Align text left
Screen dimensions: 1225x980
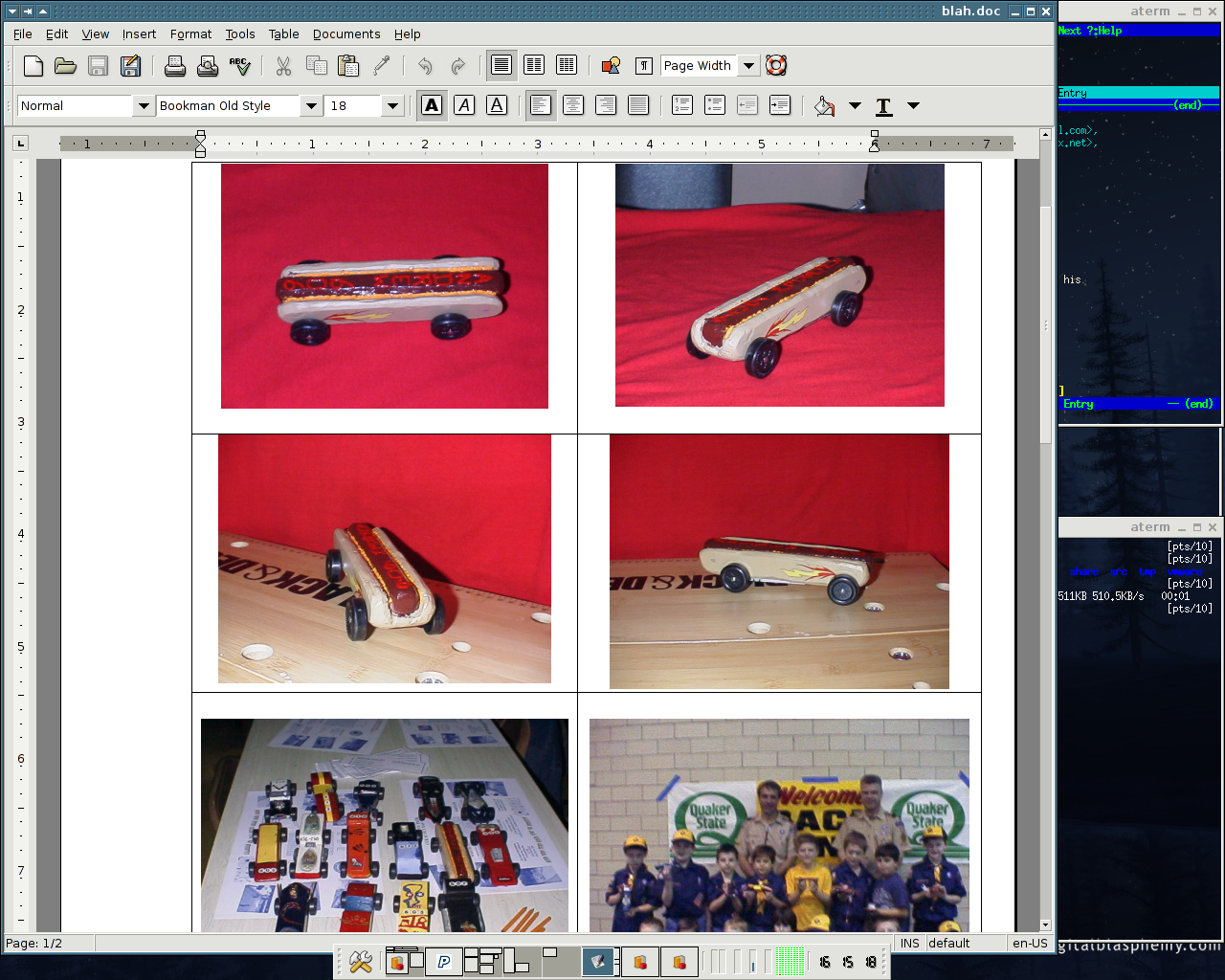click(541, 105)
